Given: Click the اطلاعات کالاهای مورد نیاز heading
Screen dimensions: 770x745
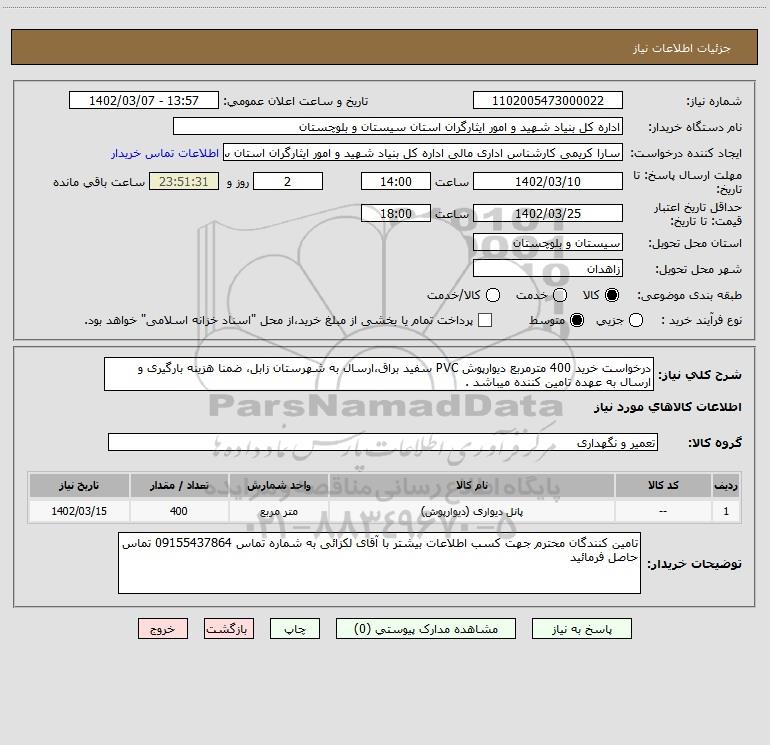Looking at the screenshot, I should coord(667,407).
